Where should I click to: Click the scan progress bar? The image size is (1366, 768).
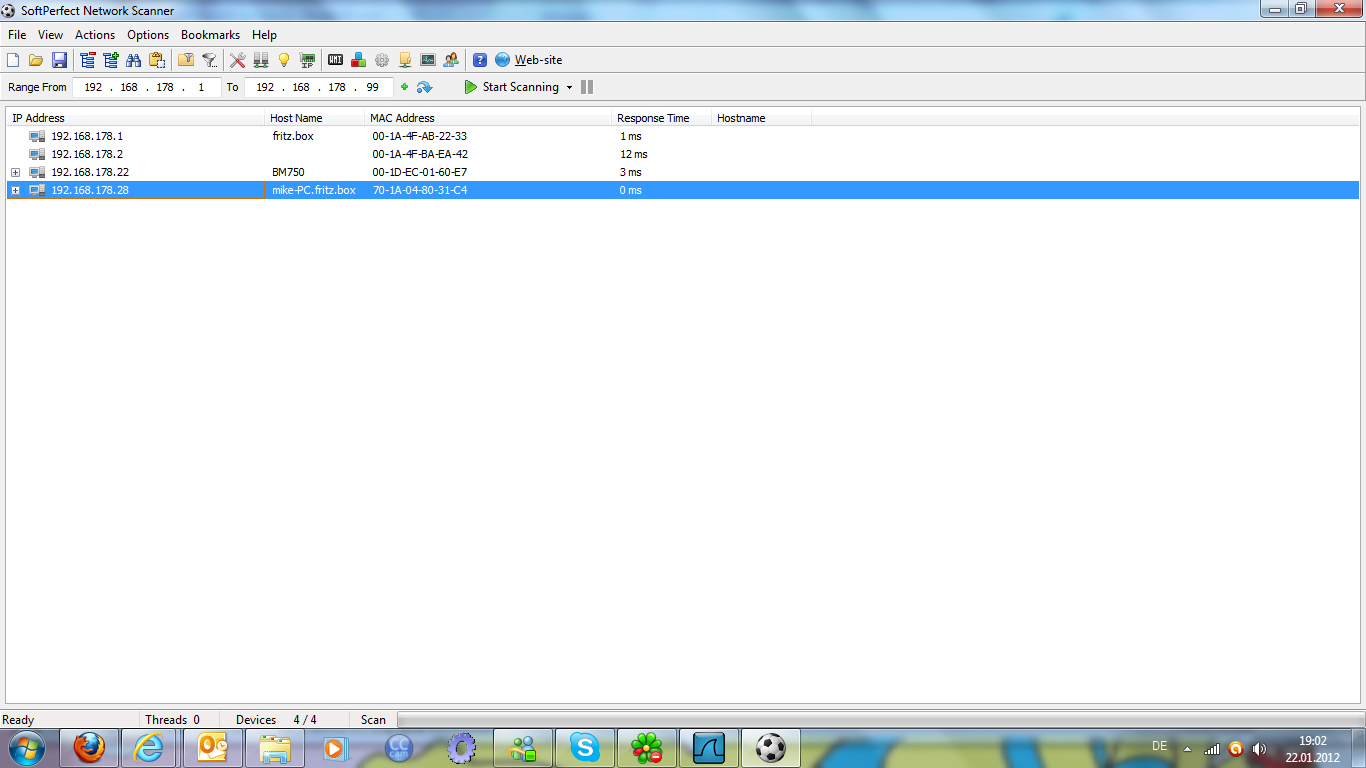[880, 720]
